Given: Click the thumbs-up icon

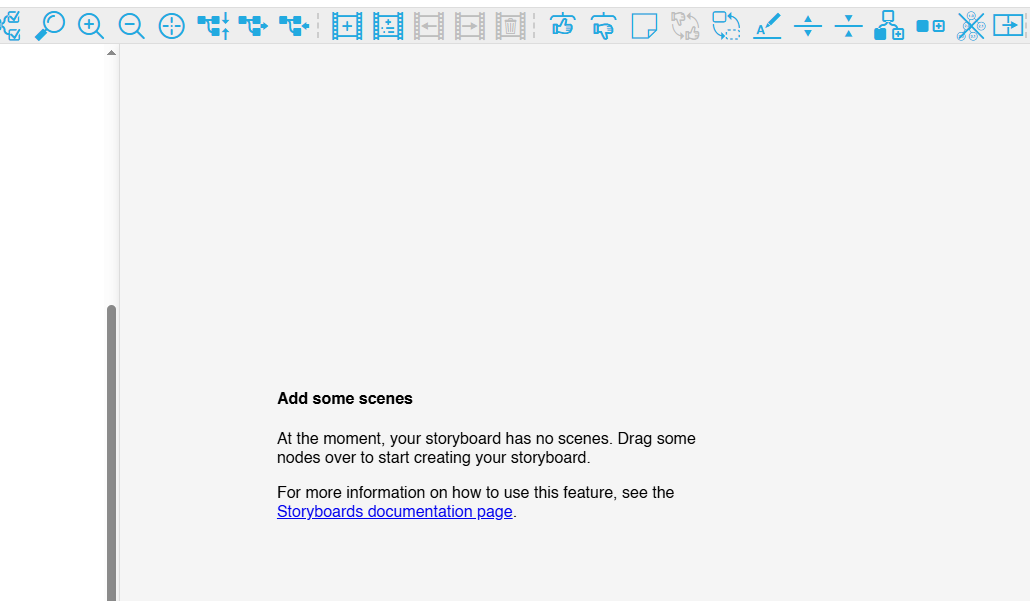Looking at the screenshot, I should pos(563,26).
